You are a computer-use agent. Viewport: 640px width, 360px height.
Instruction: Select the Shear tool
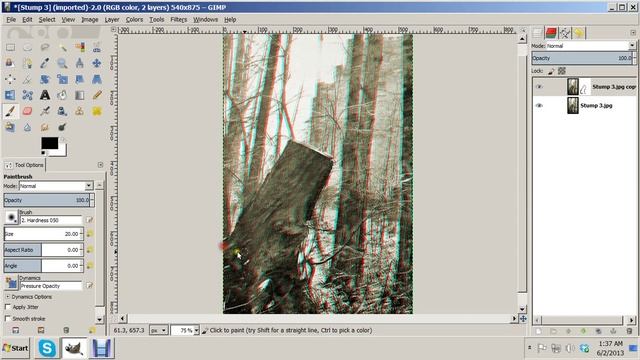coord(79,79)
